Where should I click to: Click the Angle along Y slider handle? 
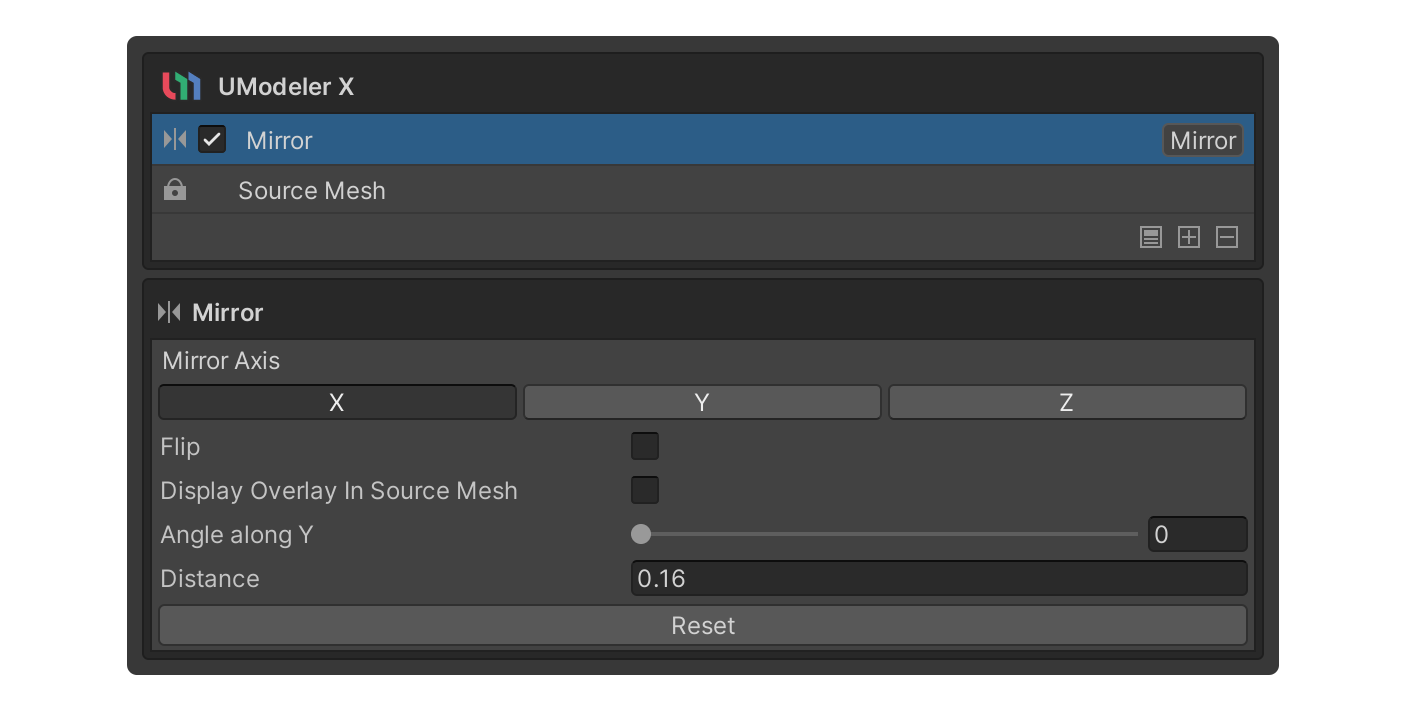click(641, 534)
